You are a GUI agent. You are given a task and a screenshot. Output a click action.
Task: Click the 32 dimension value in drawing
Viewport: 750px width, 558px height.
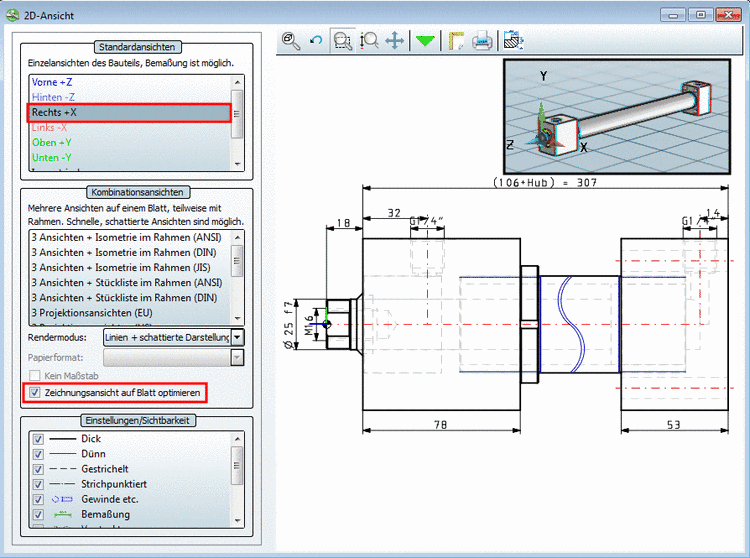coord(394,213)
